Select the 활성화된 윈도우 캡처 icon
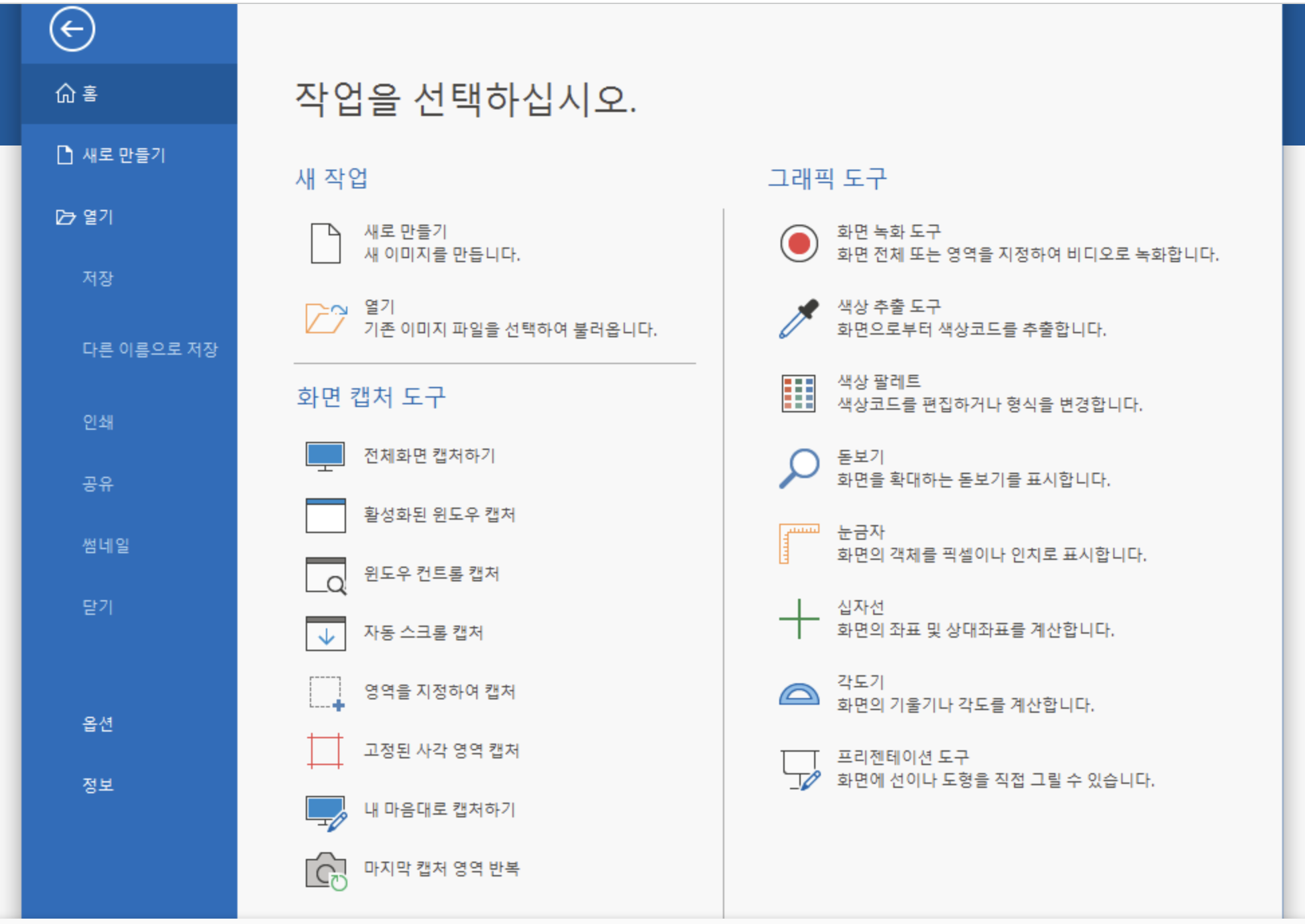The height and width of the screenshot is (924, 1305). tap(326, 516)
